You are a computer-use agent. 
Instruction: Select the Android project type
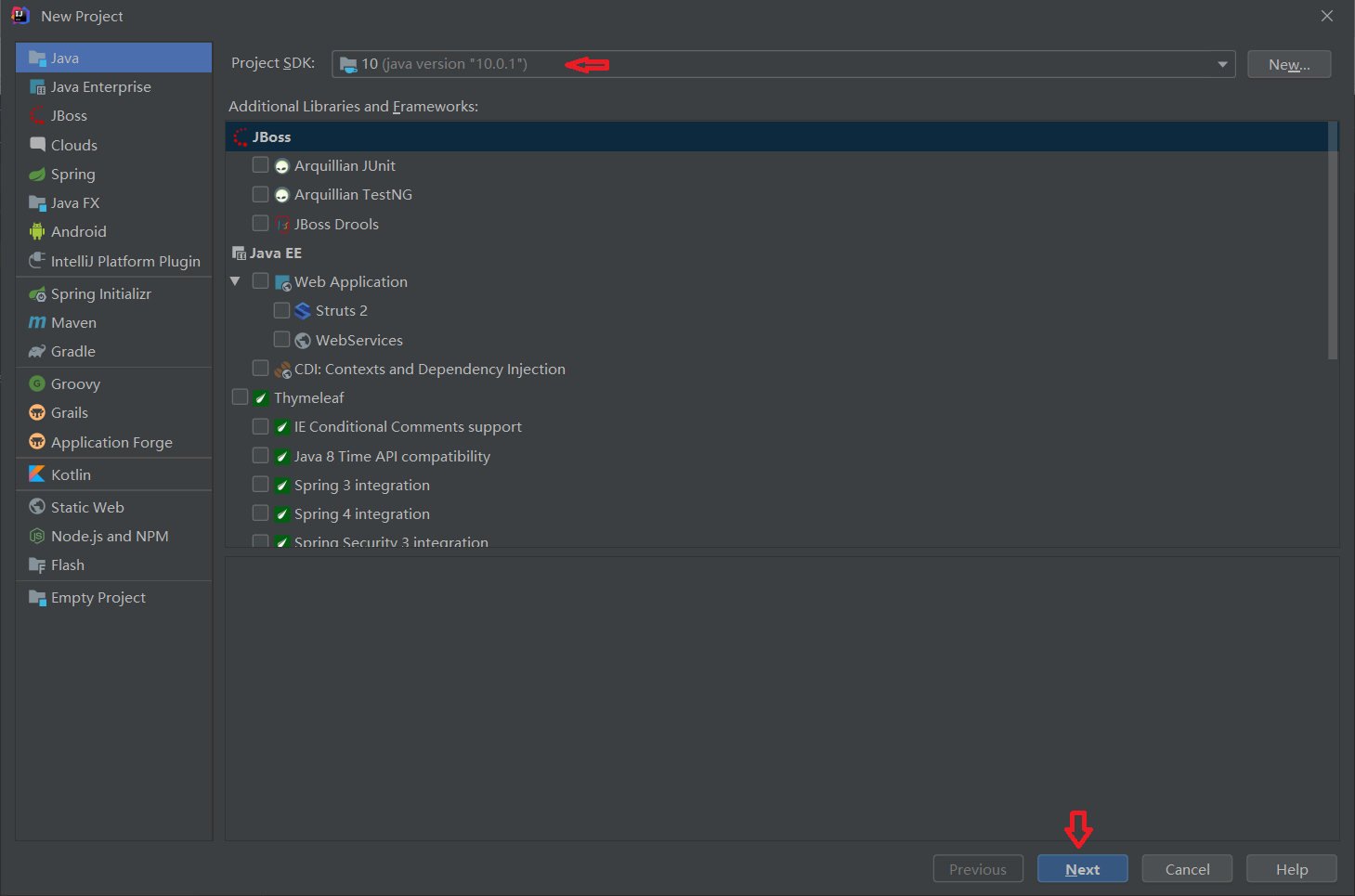(x=77, y=231)
